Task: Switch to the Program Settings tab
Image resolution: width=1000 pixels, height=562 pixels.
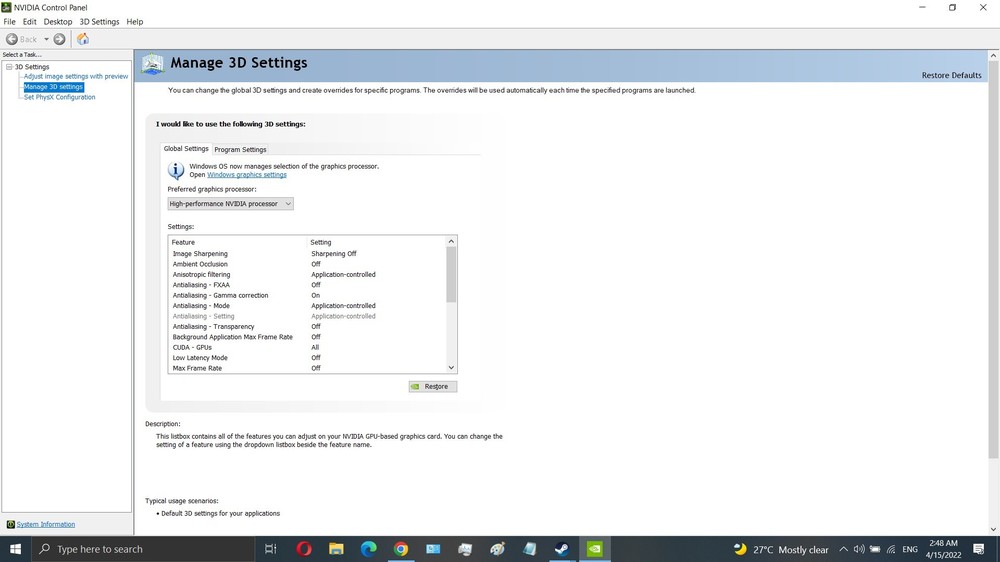Action: pyautogui.click(x=240, y=149)
